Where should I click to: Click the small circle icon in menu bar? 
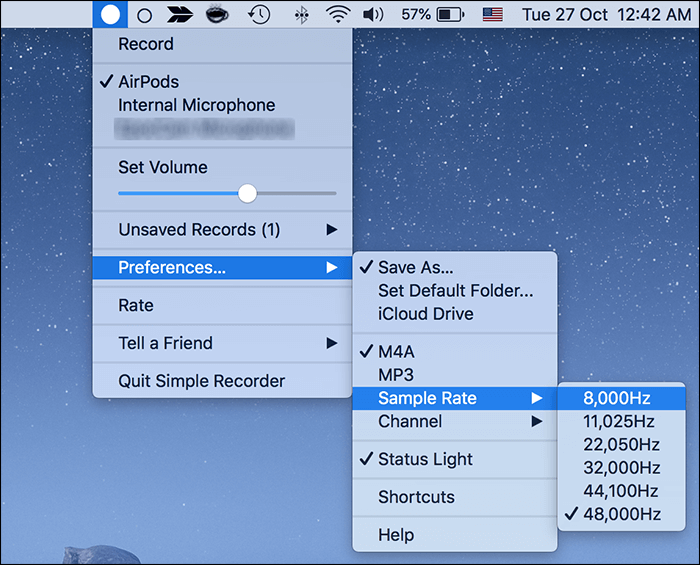[x=145, y=15]
